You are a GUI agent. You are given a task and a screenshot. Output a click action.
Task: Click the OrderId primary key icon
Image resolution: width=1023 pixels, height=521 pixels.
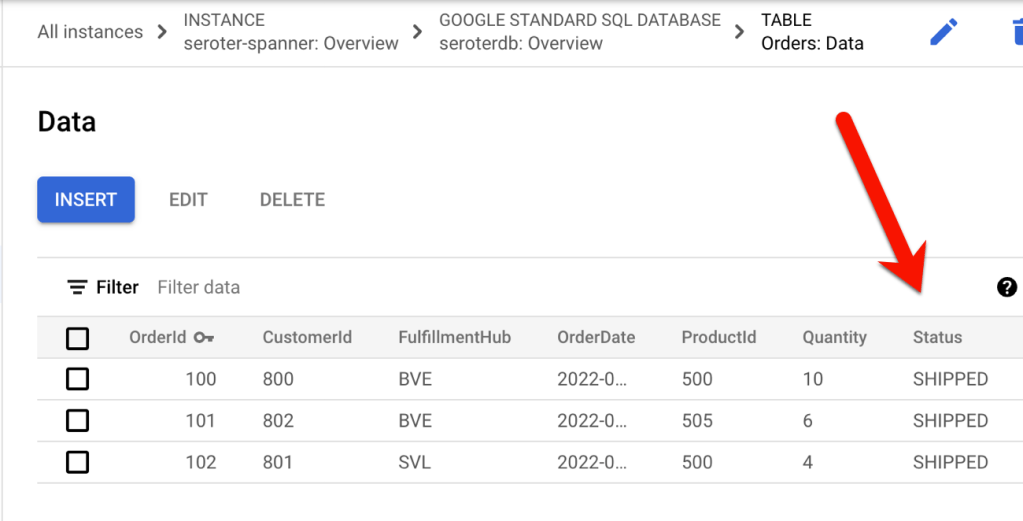click(x=204, y=338)
